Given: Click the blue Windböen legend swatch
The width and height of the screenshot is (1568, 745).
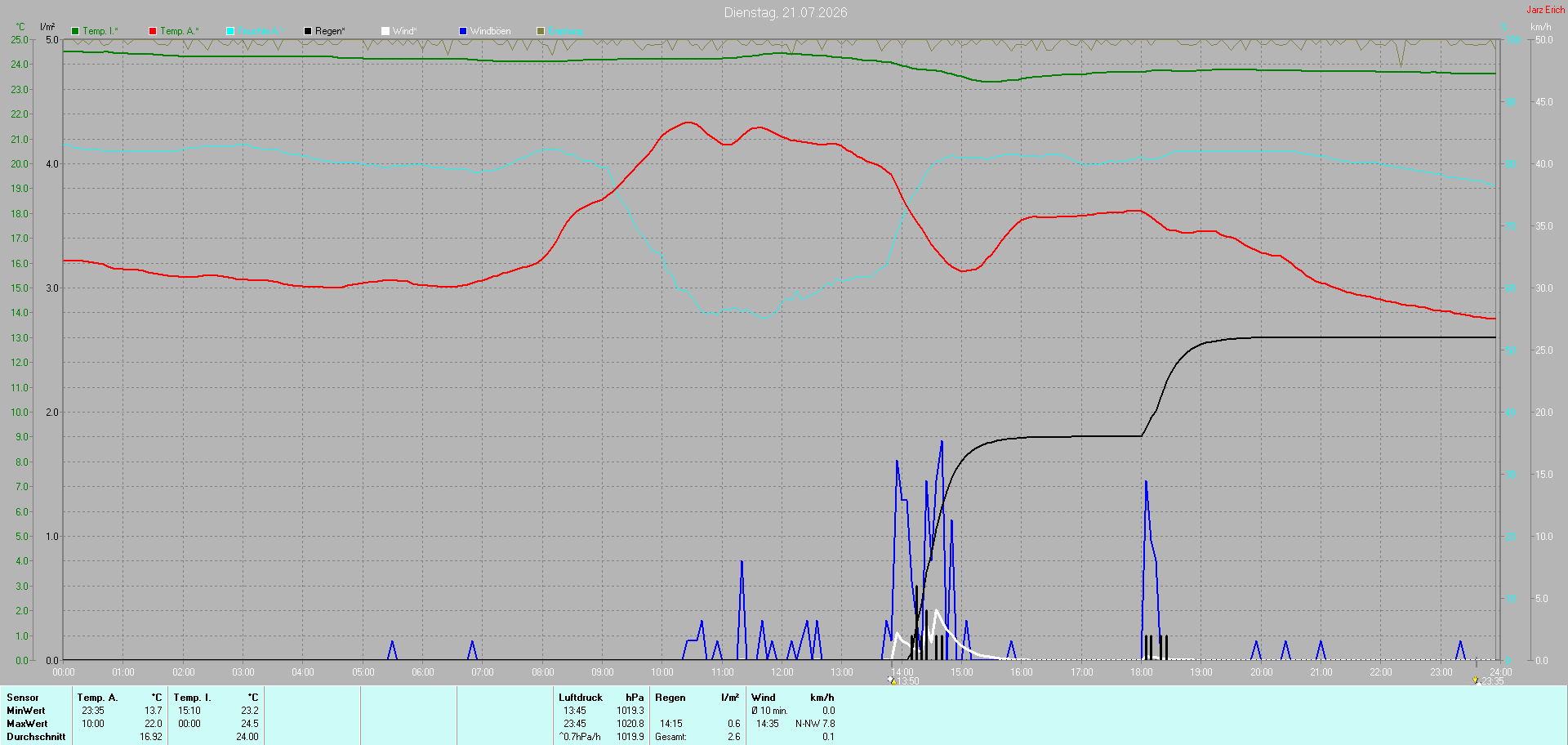Looking at the screenshot, I should click(x=463, y=31).
